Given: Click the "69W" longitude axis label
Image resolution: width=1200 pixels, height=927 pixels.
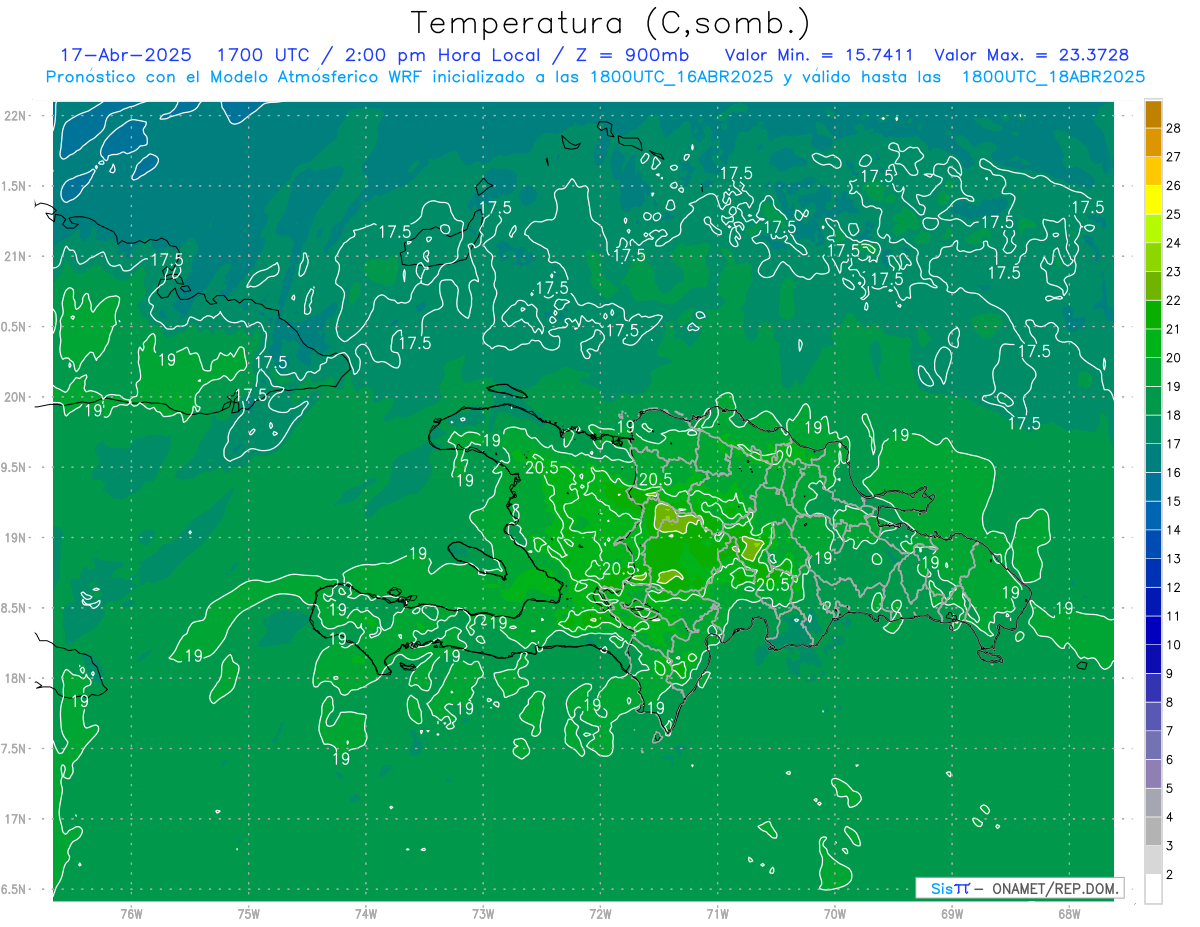Looking at the screenshot, I should pos(952,914).
